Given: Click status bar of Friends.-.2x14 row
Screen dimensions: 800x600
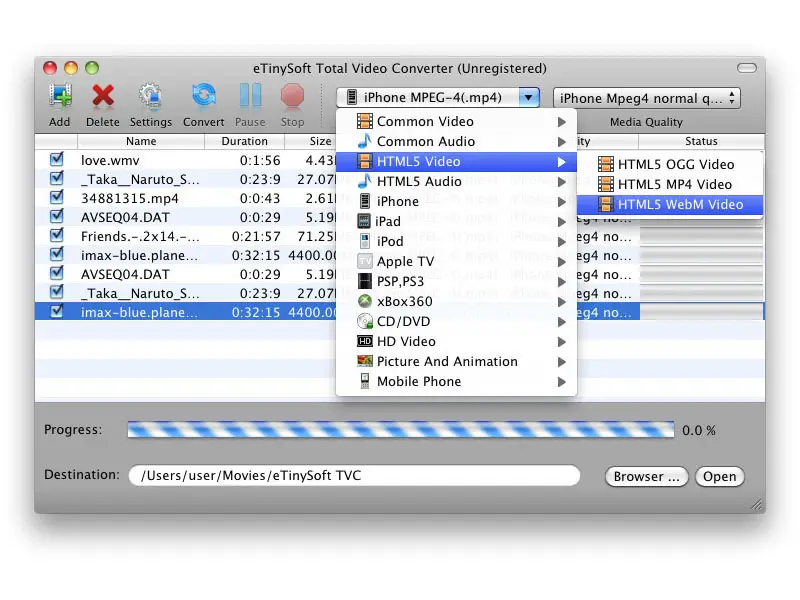Looking at the screenshot, I should (x=701, y=236).
